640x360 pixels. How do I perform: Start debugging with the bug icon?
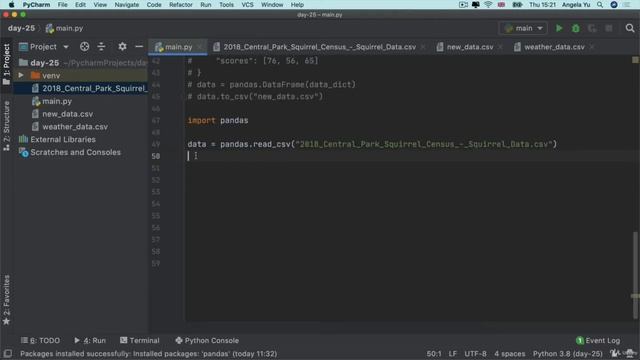(x=576, y=28)
